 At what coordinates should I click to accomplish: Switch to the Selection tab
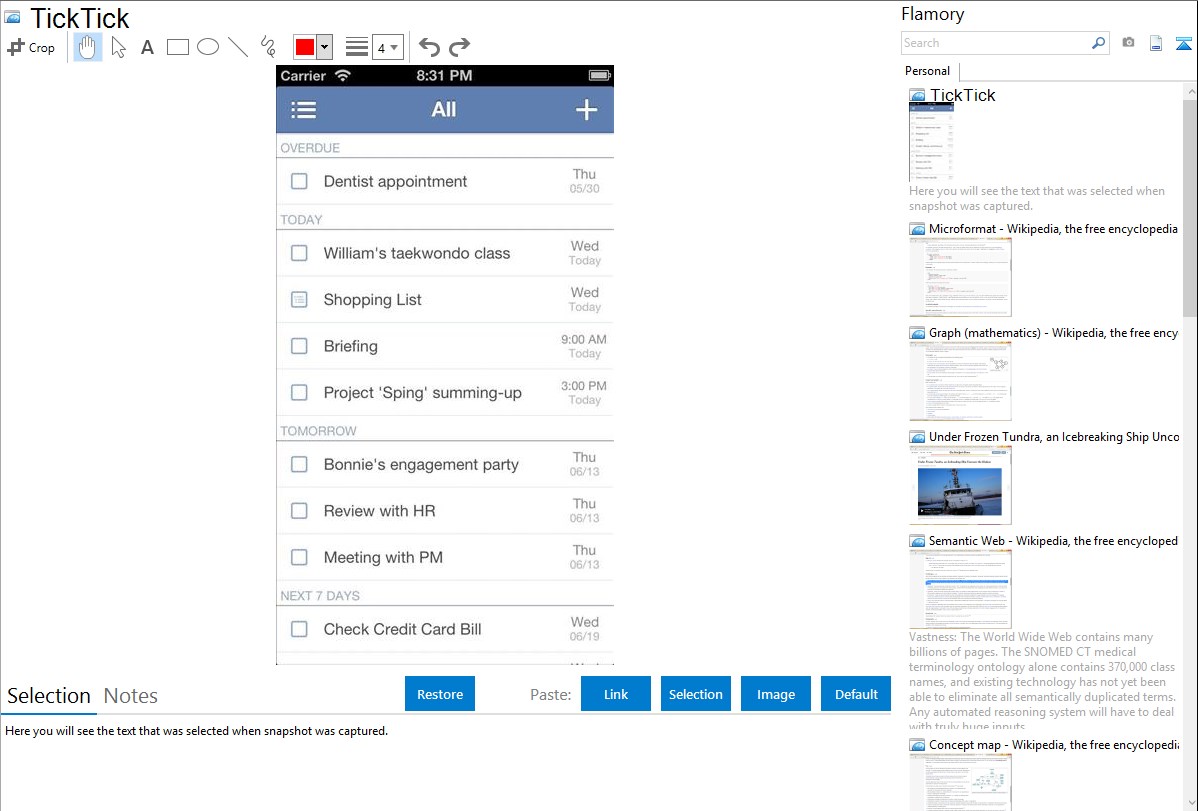49,696
